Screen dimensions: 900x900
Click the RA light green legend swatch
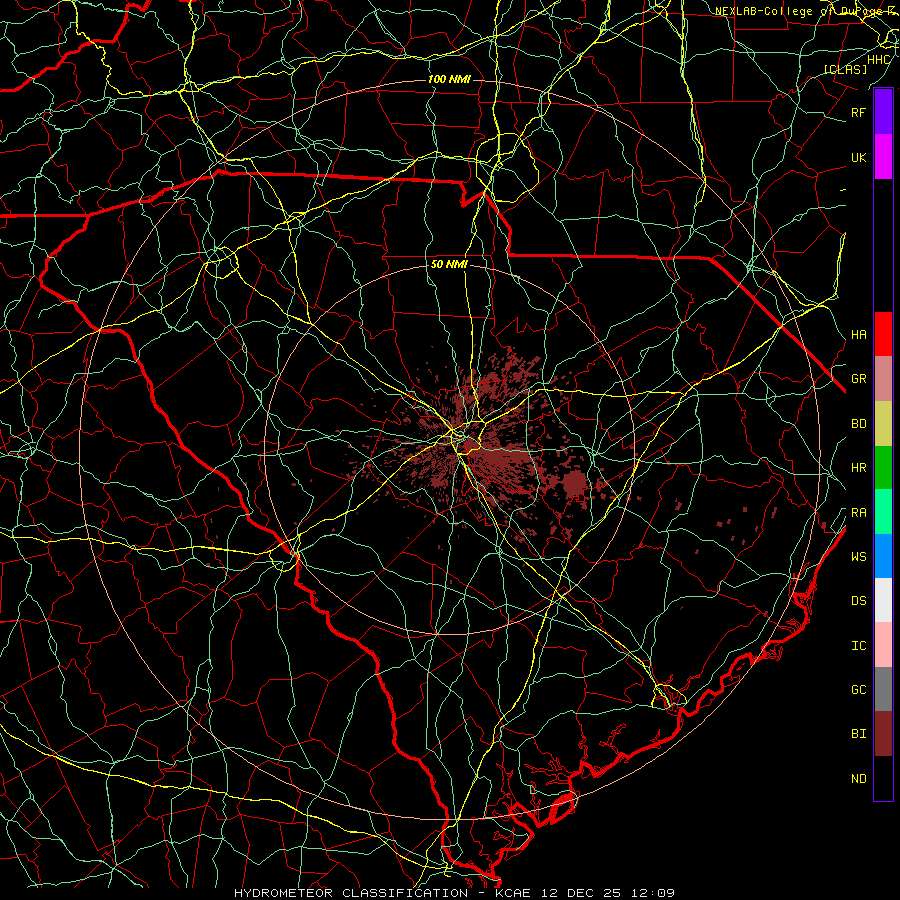pos(883,512)
